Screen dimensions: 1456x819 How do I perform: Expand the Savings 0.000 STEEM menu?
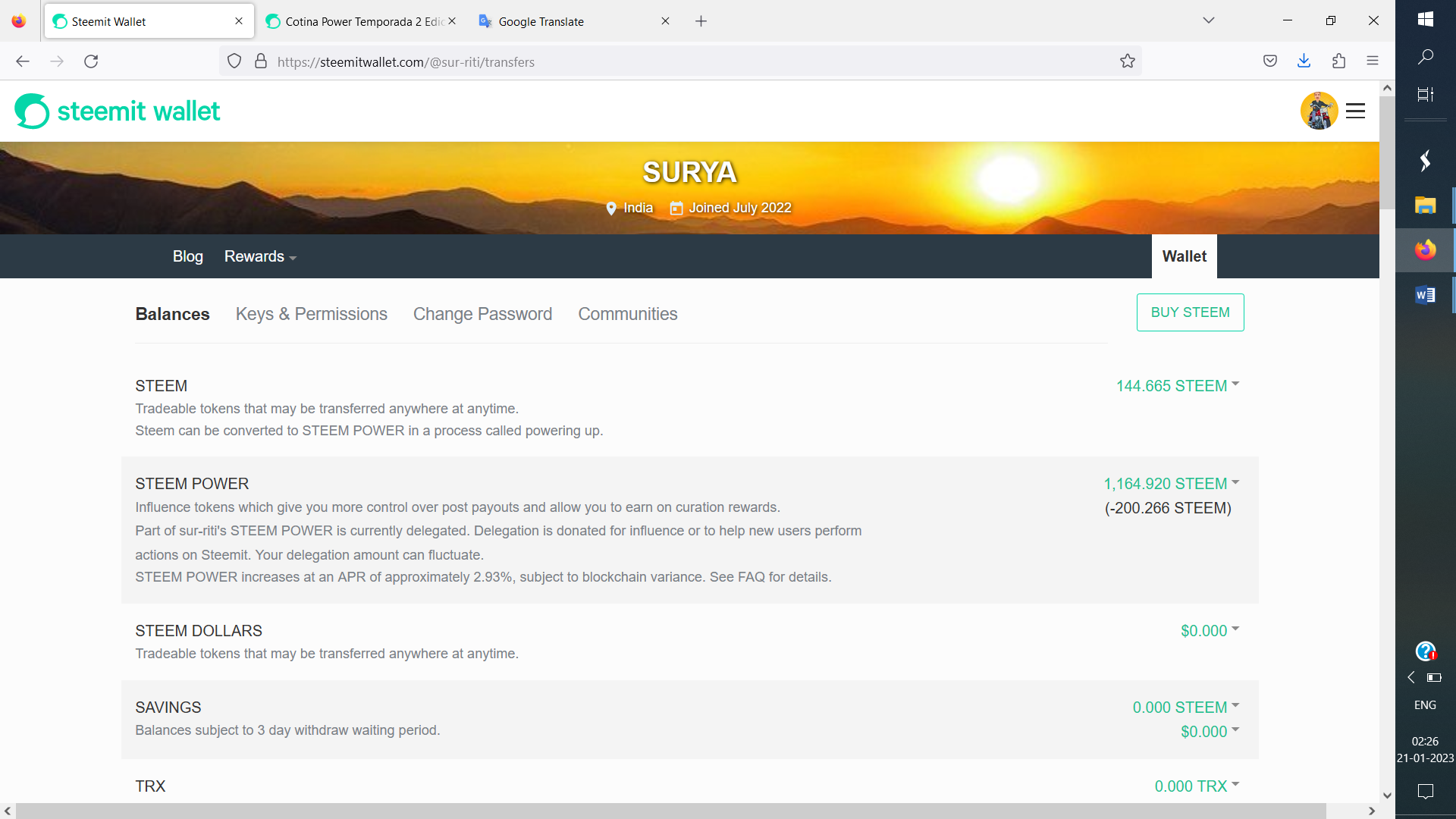pyautogui.click(x=1186, y=708)
